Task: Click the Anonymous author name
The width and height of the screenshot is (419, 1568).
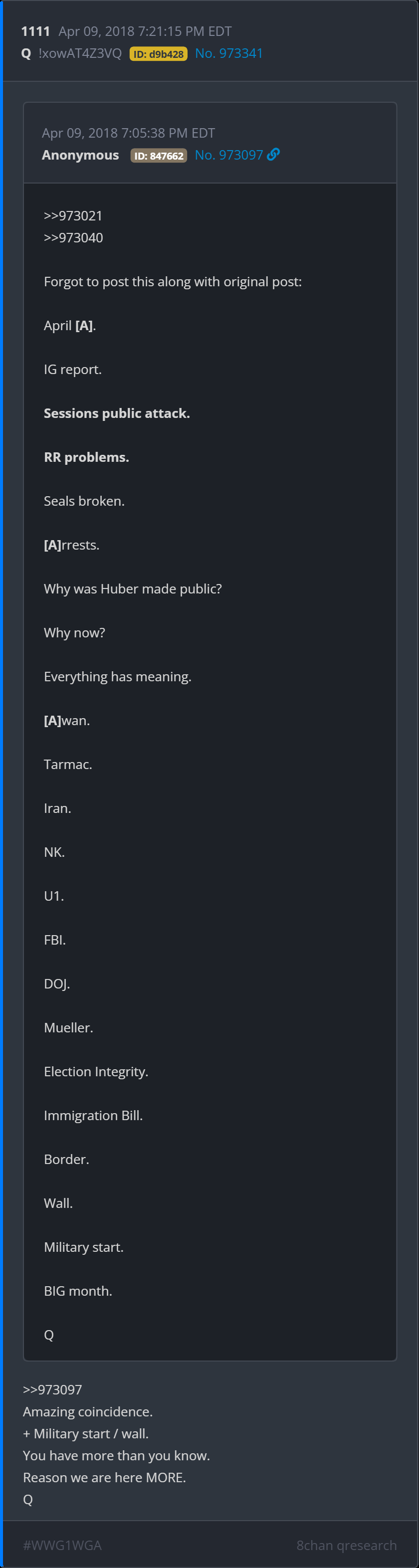Action: tap(80, 155)
